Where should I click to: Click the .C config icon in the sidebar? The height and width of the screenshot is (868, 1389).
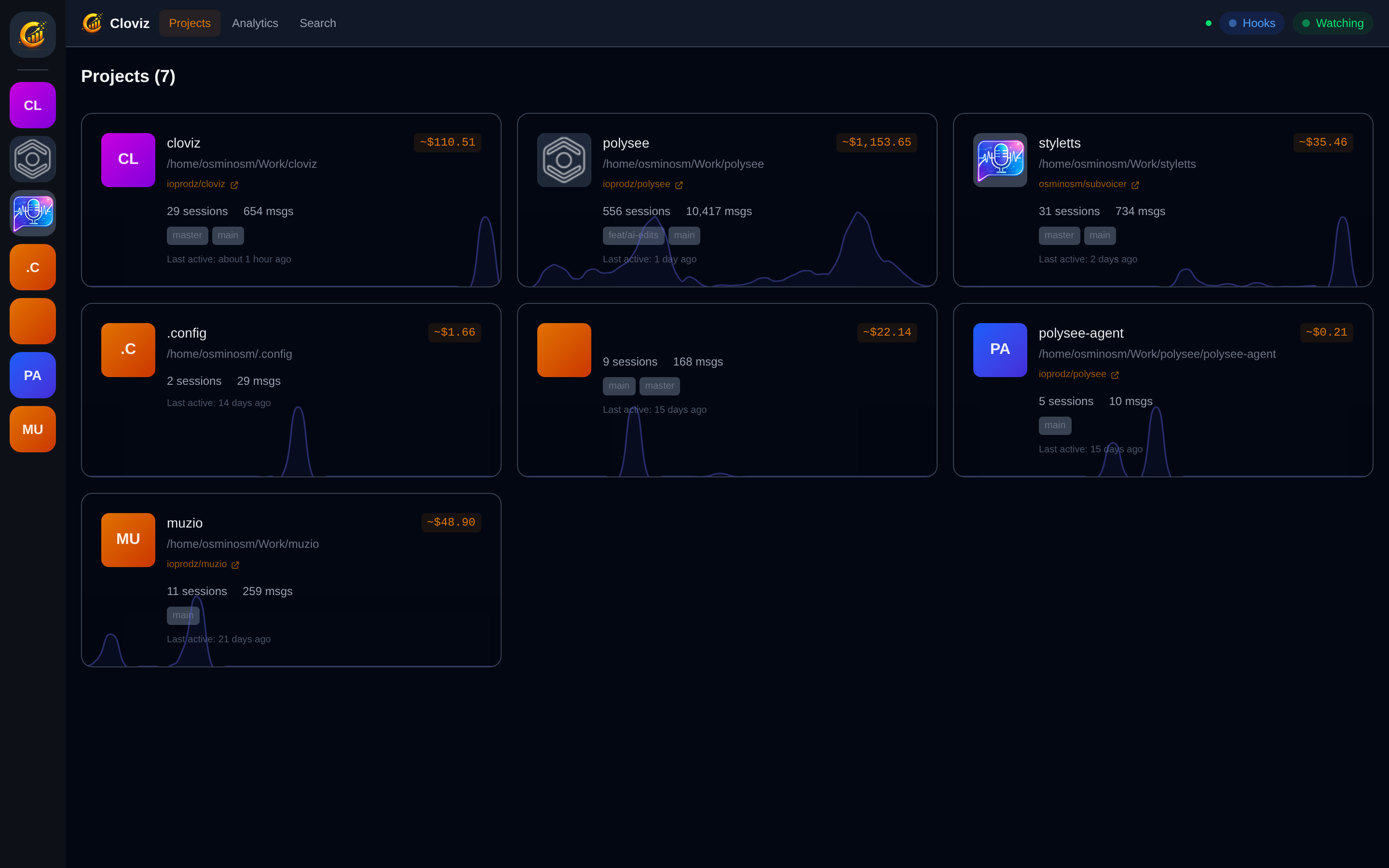pos(32,267)
